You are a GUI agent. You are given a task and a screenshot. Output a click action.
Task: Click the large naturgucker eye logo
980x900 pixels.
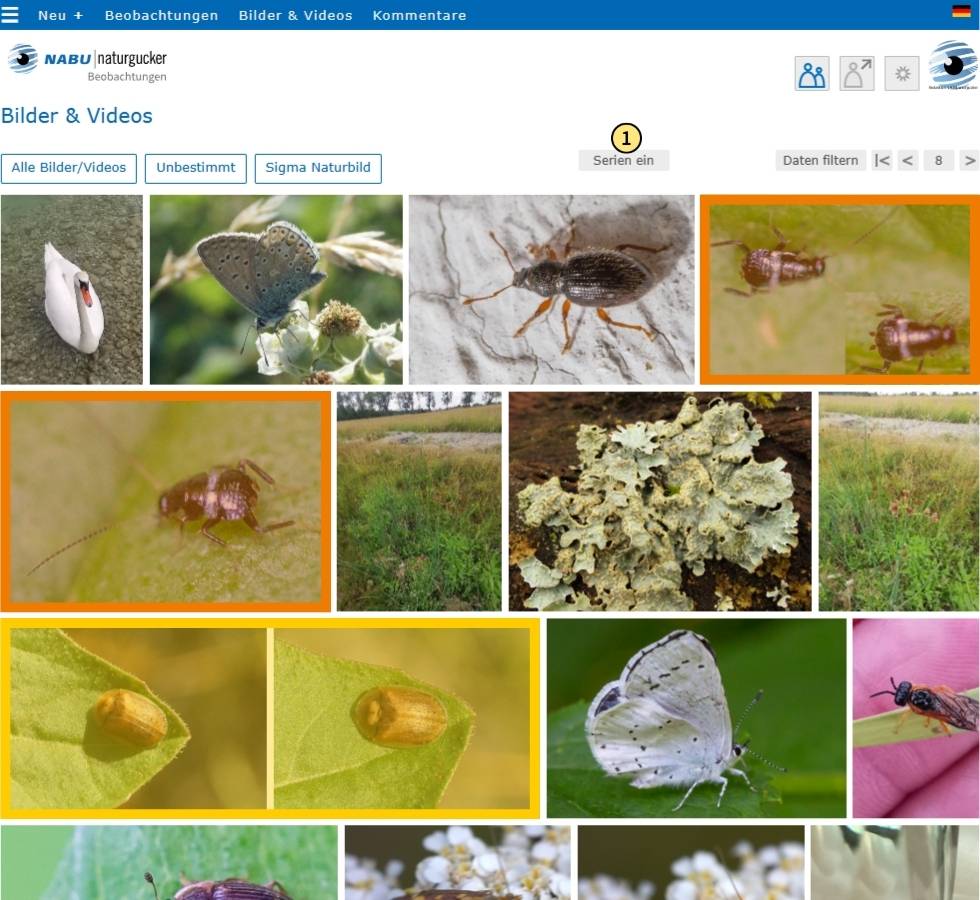[953, 65]
